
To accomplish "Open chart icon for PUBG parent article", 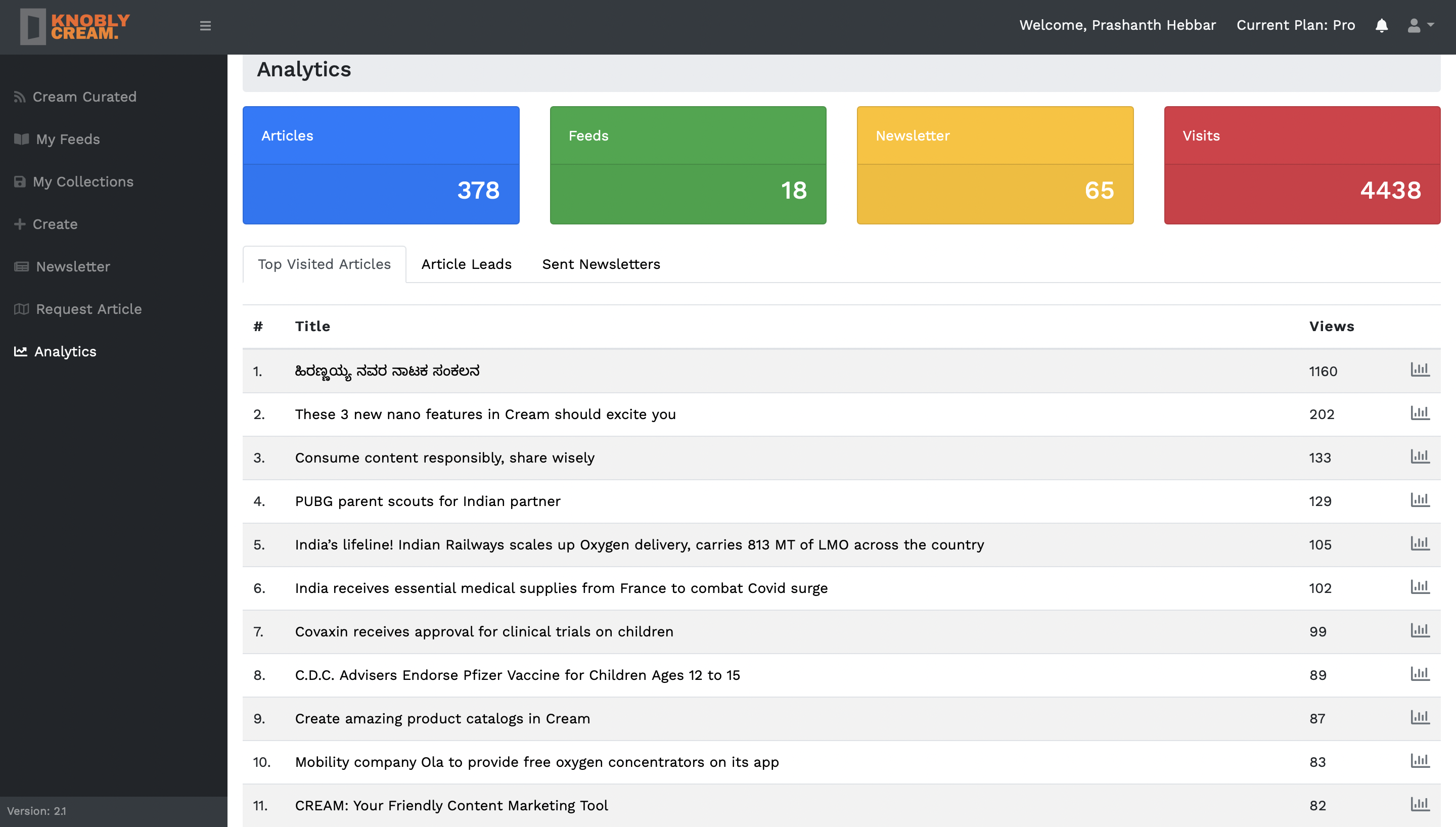I will click(1420, 500).
